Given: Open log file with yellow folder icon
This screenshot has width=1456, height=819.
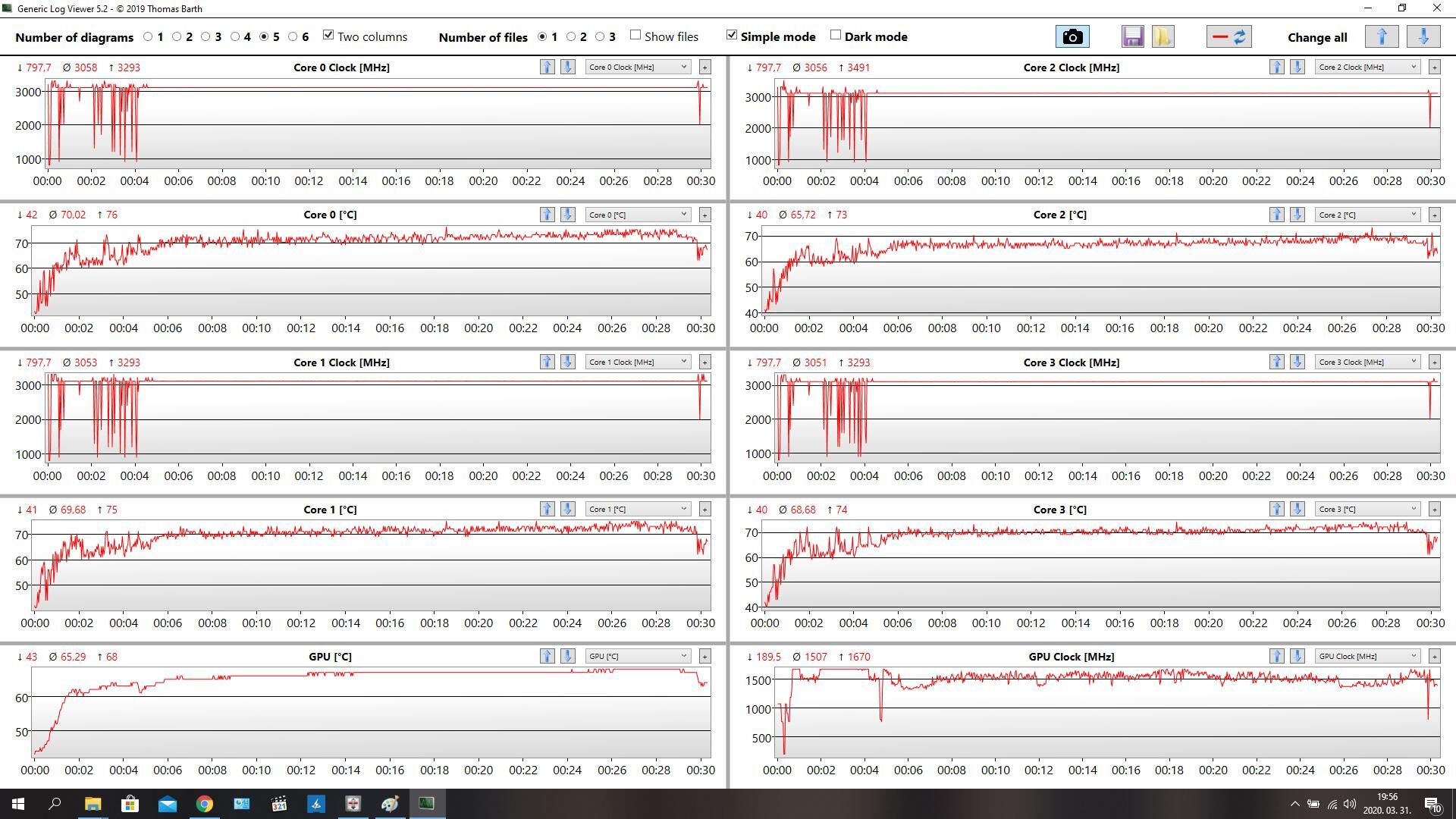Looking at the screenshot, I should coord(1163,36).
